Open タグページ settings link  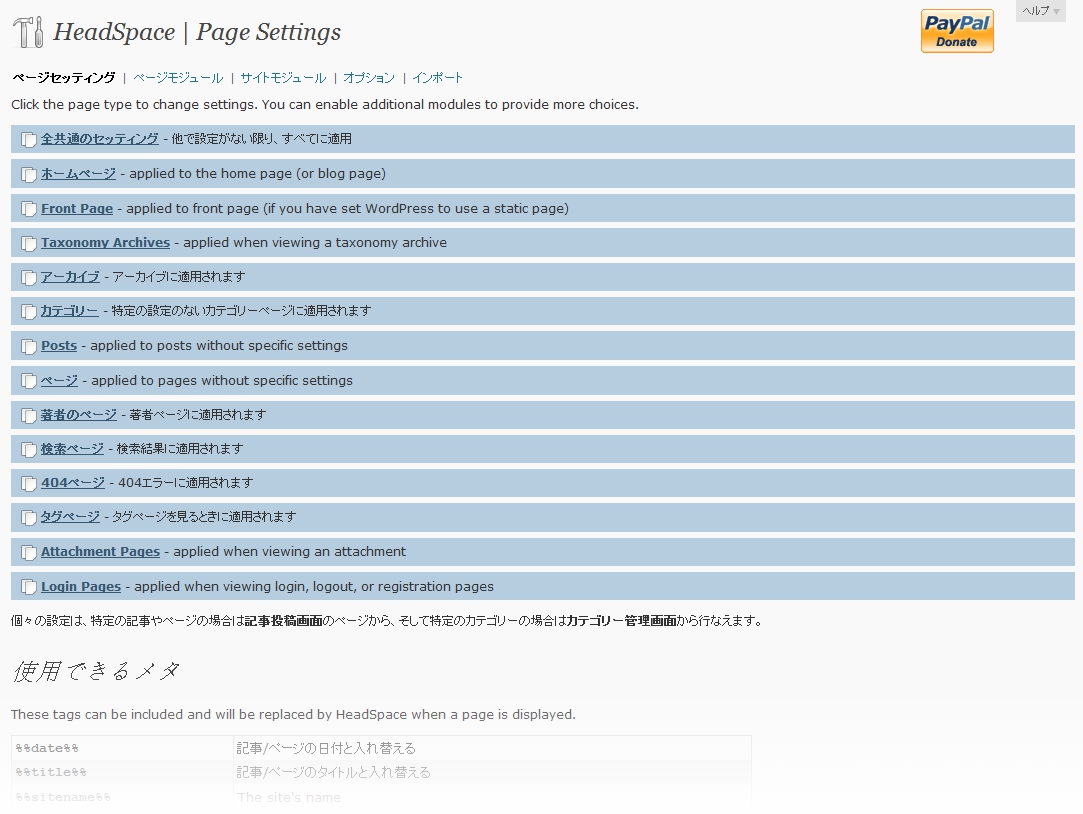(70, 516)
